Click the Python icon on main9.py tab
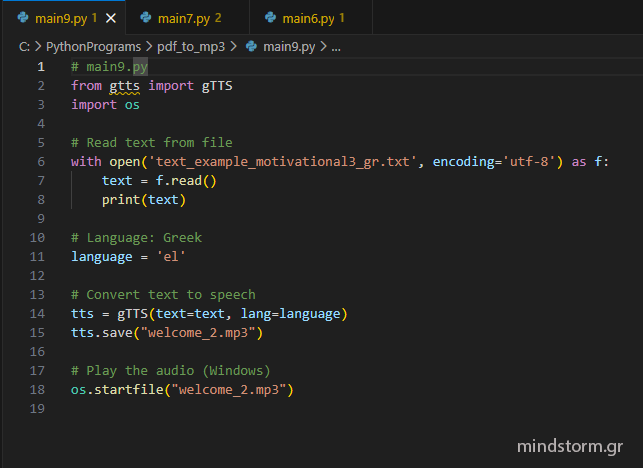 (22, 18)
